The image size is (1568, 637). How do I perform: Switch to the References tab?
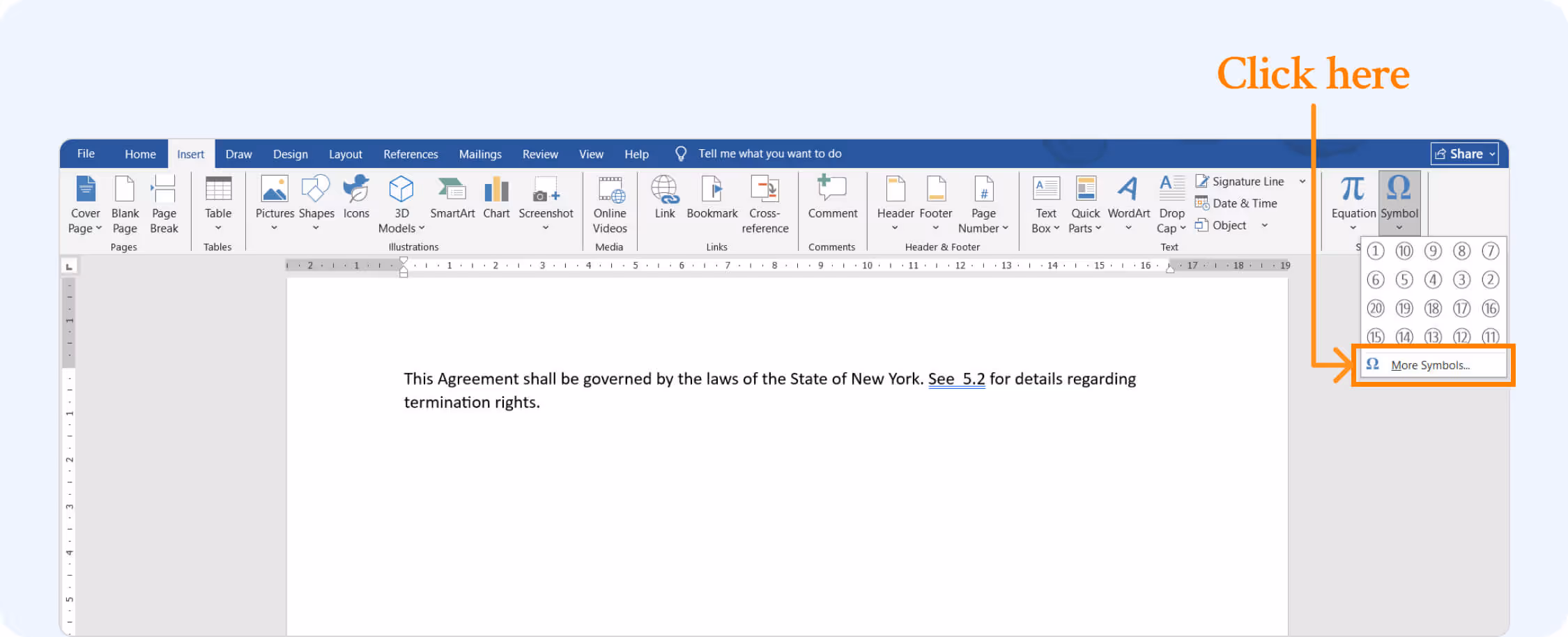(x=410, y=153)
